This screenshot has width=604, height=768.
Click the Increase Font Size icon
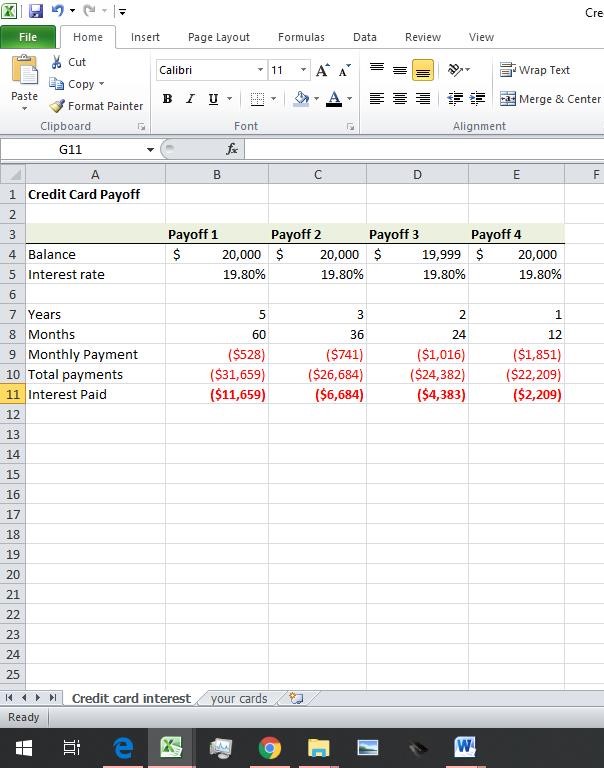click(322, 70)
